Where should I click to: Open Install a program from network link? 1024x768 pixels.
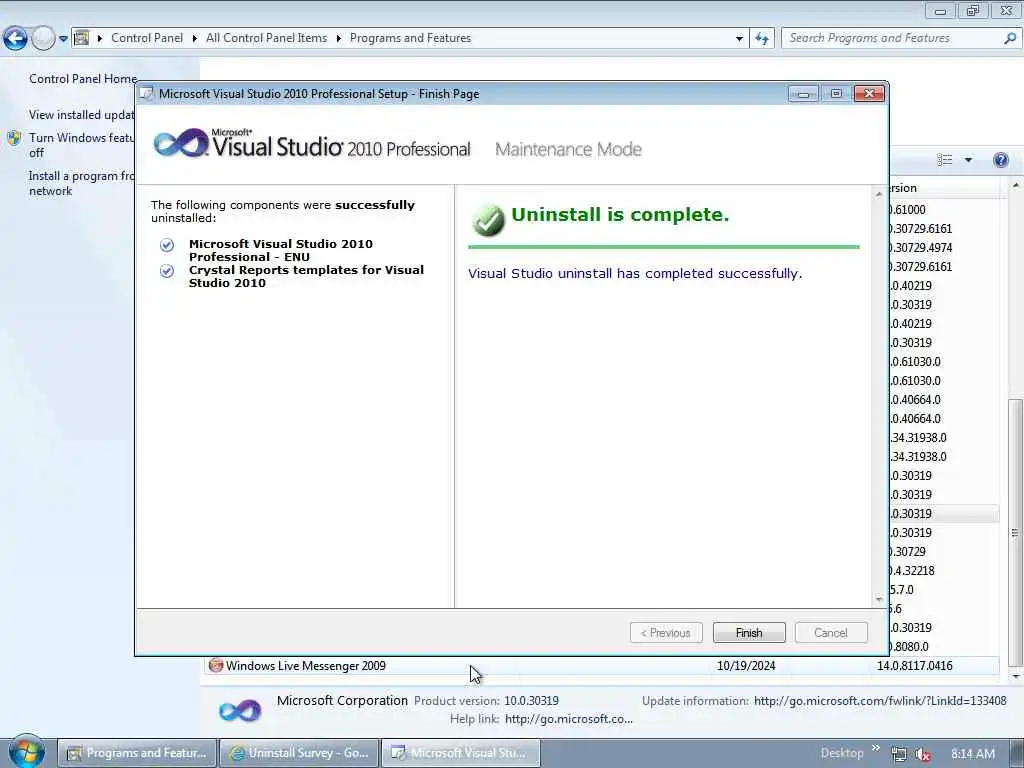tap(81, 184)
